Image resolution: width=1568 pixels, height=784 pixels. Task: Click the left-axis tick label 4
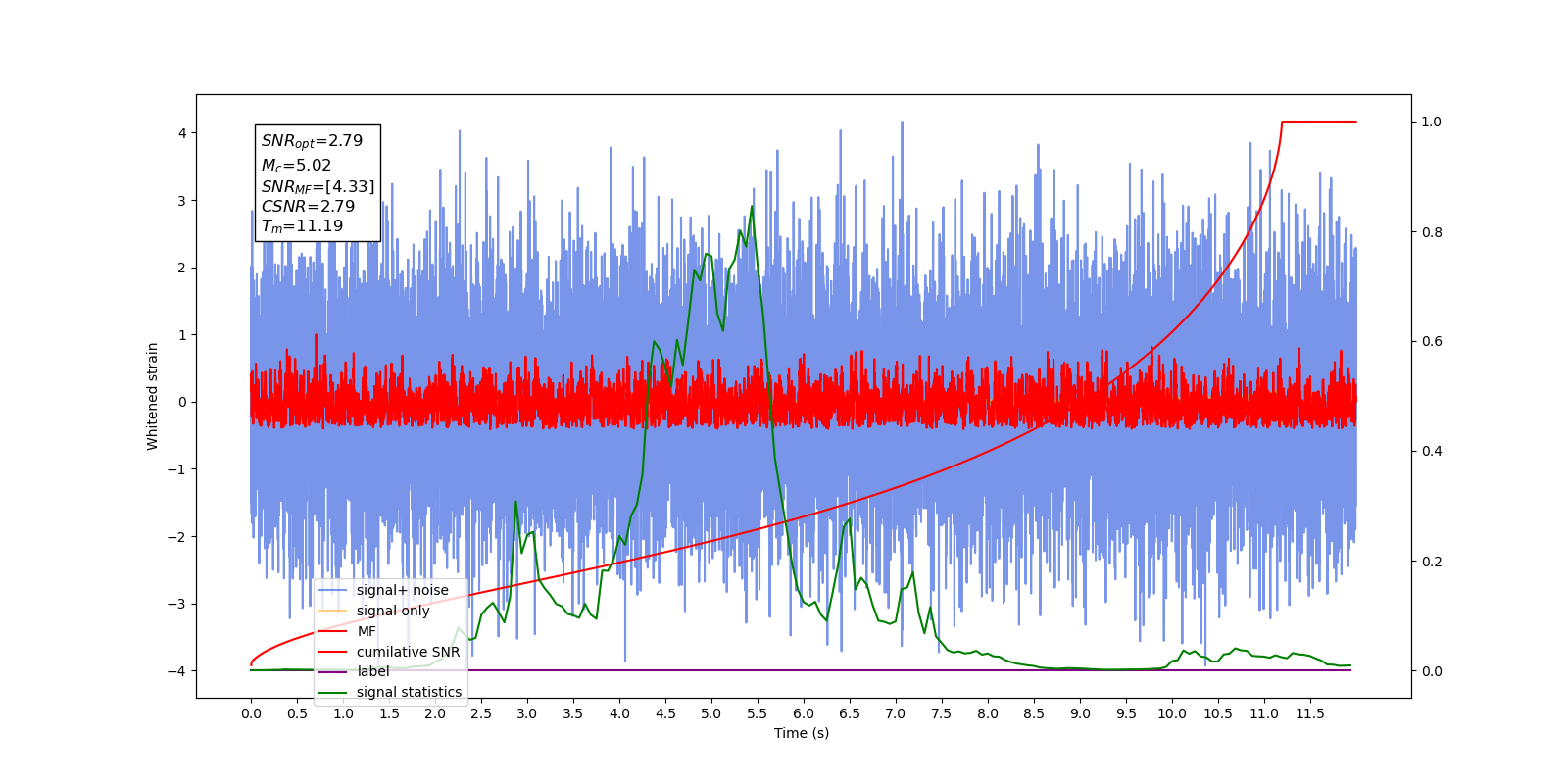coord(182,133)
